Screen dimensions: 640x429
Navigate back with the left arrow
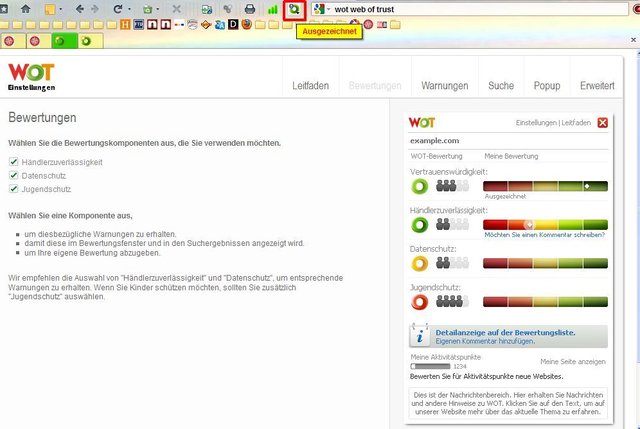click(80, 9)
